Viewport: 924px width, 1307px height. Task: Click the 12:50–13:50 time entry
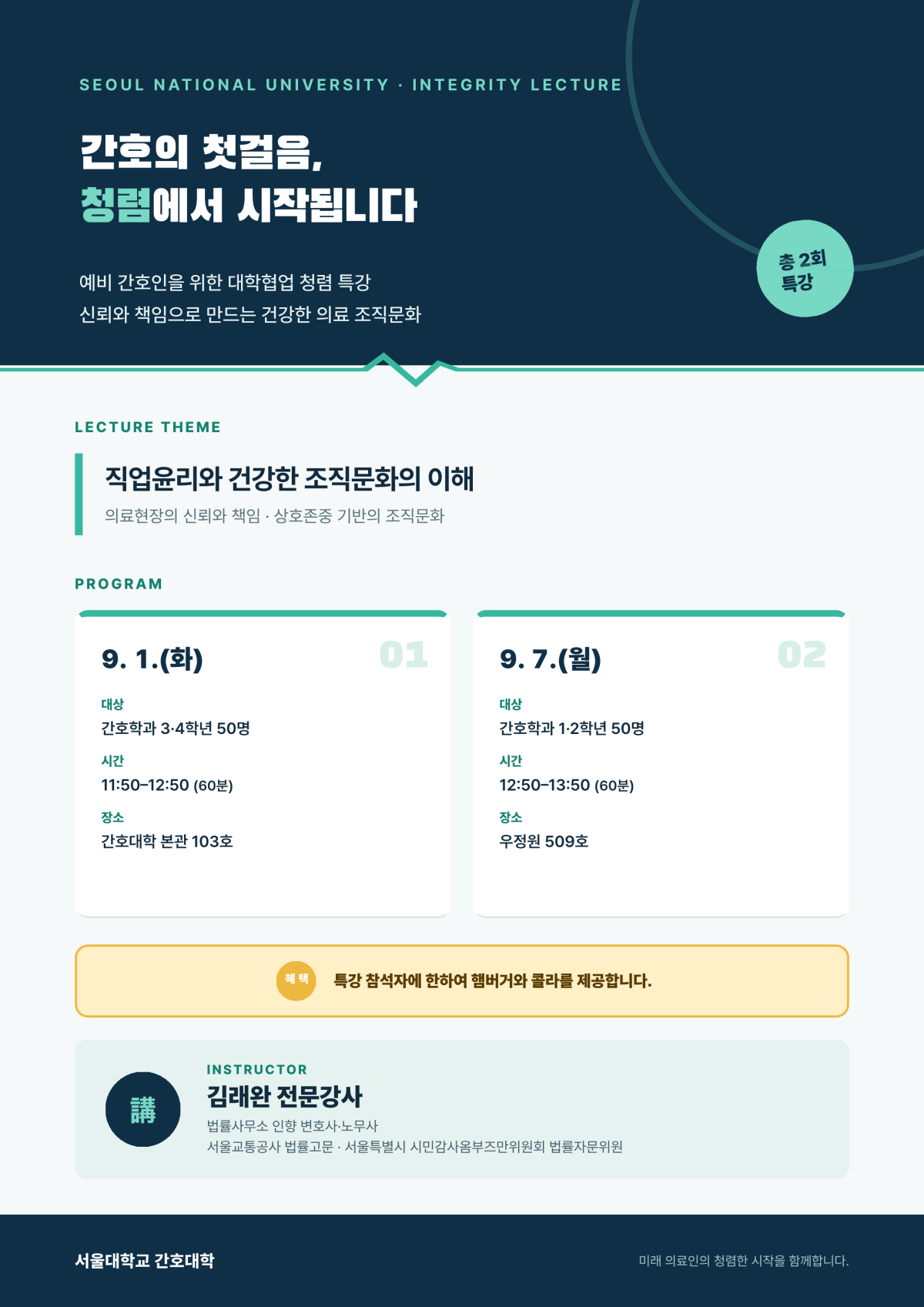[567, 785]
